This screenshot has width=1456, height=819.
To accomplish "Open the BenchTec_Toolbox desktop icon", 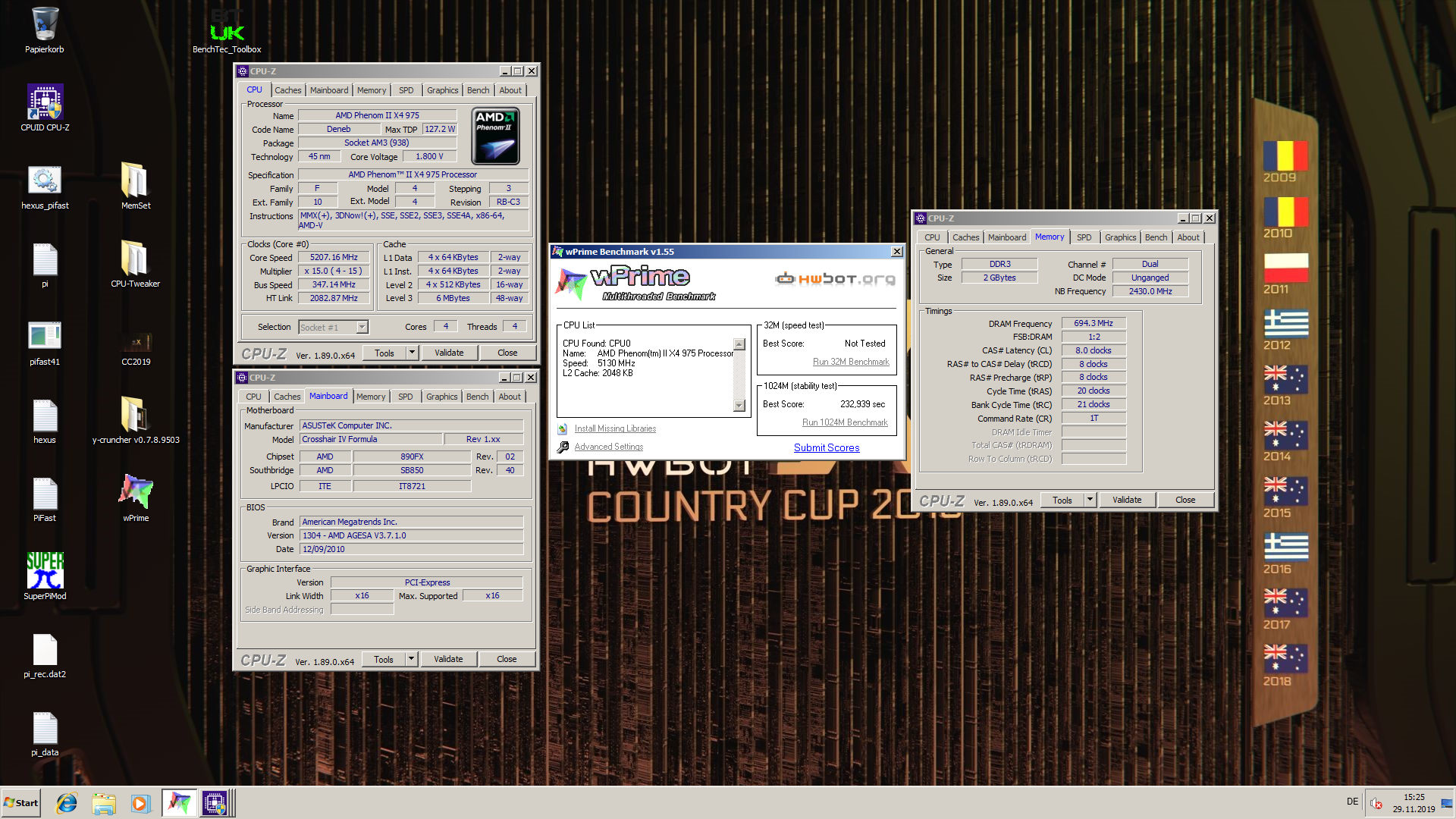I will (227, 33).
